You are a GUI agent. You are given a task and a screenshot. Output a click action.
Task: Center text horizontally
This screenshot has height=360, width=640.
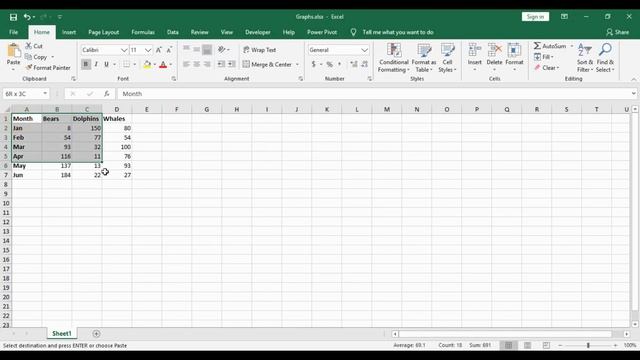point(197,64)
